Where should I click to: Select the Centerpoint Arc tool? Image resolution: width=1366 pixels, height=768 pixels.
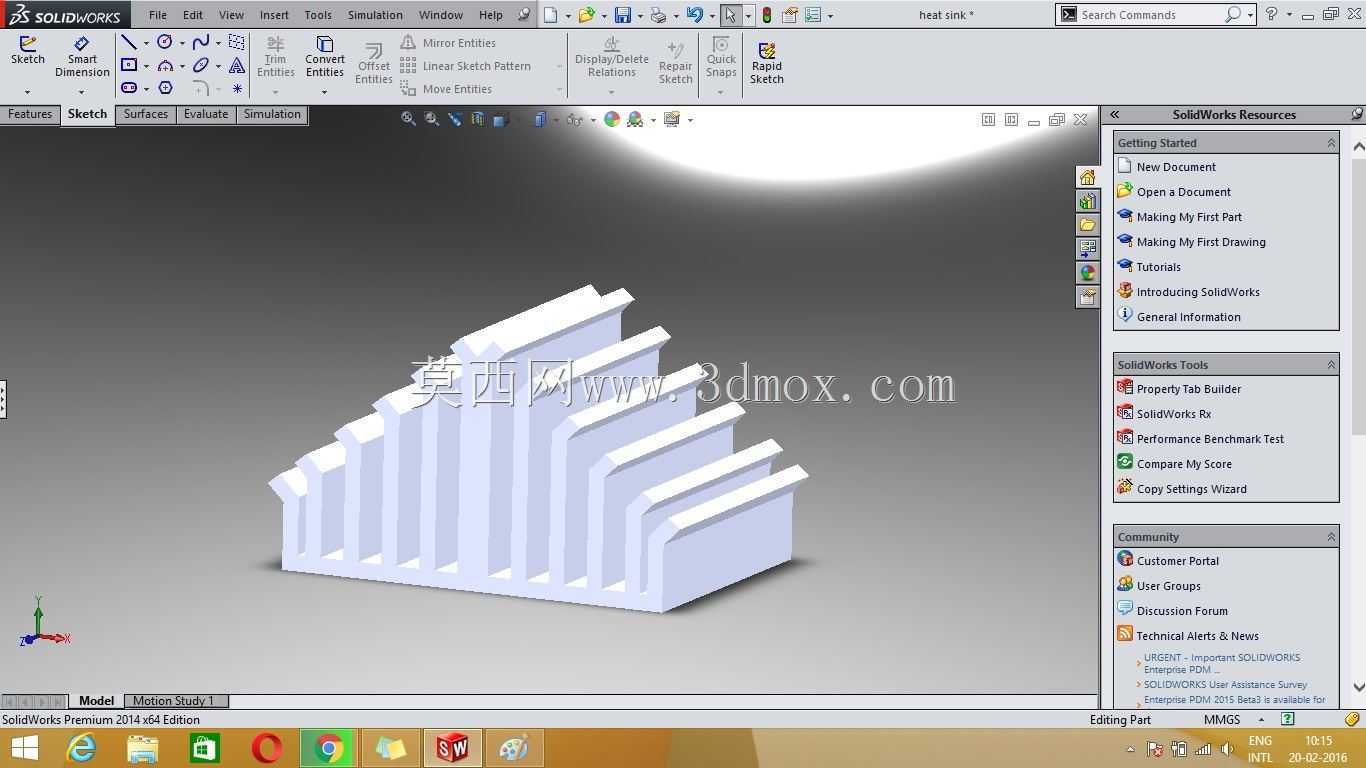tap(165, 65)
